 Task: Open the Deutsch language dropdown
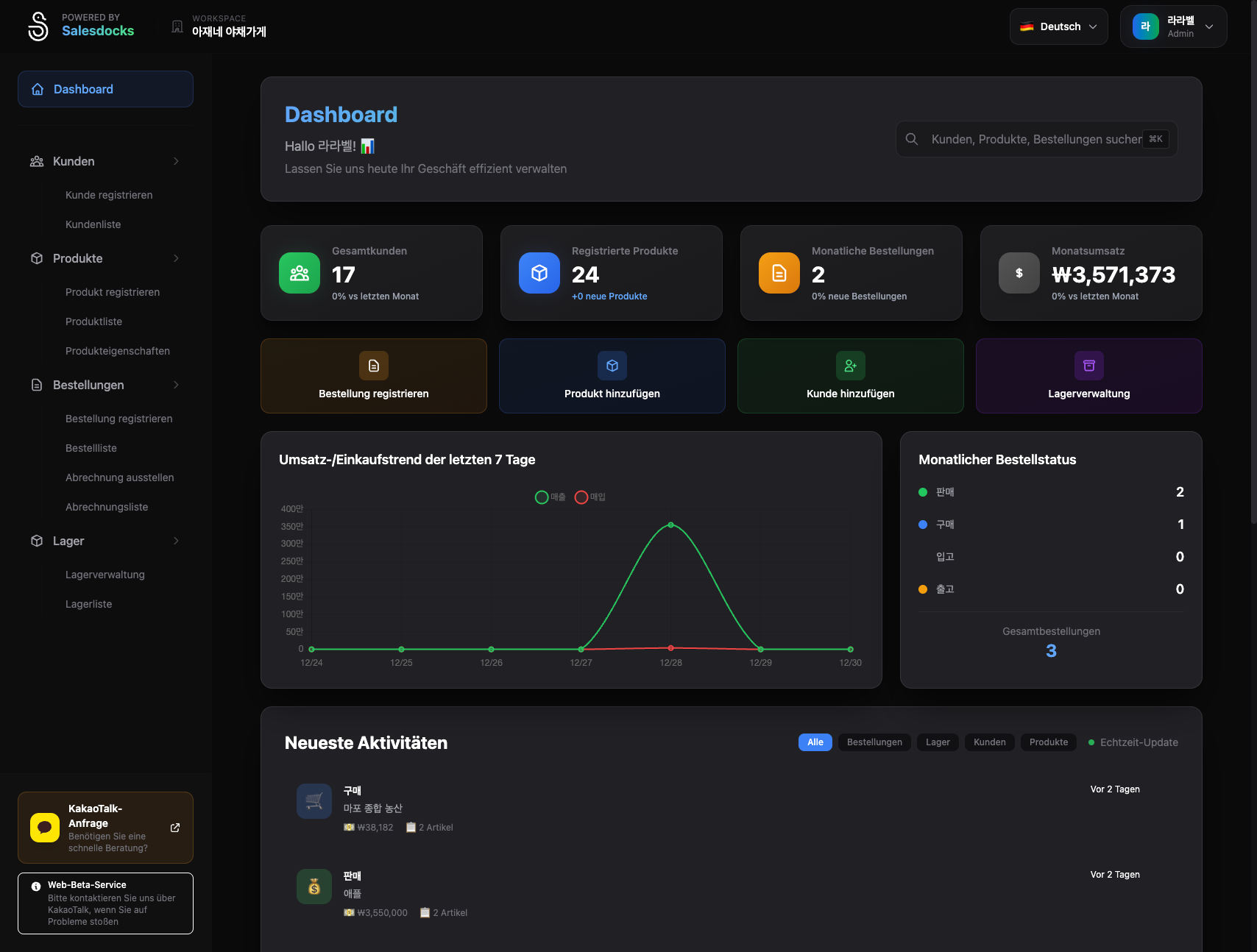pyautogui.click(x=1058, y=26)
